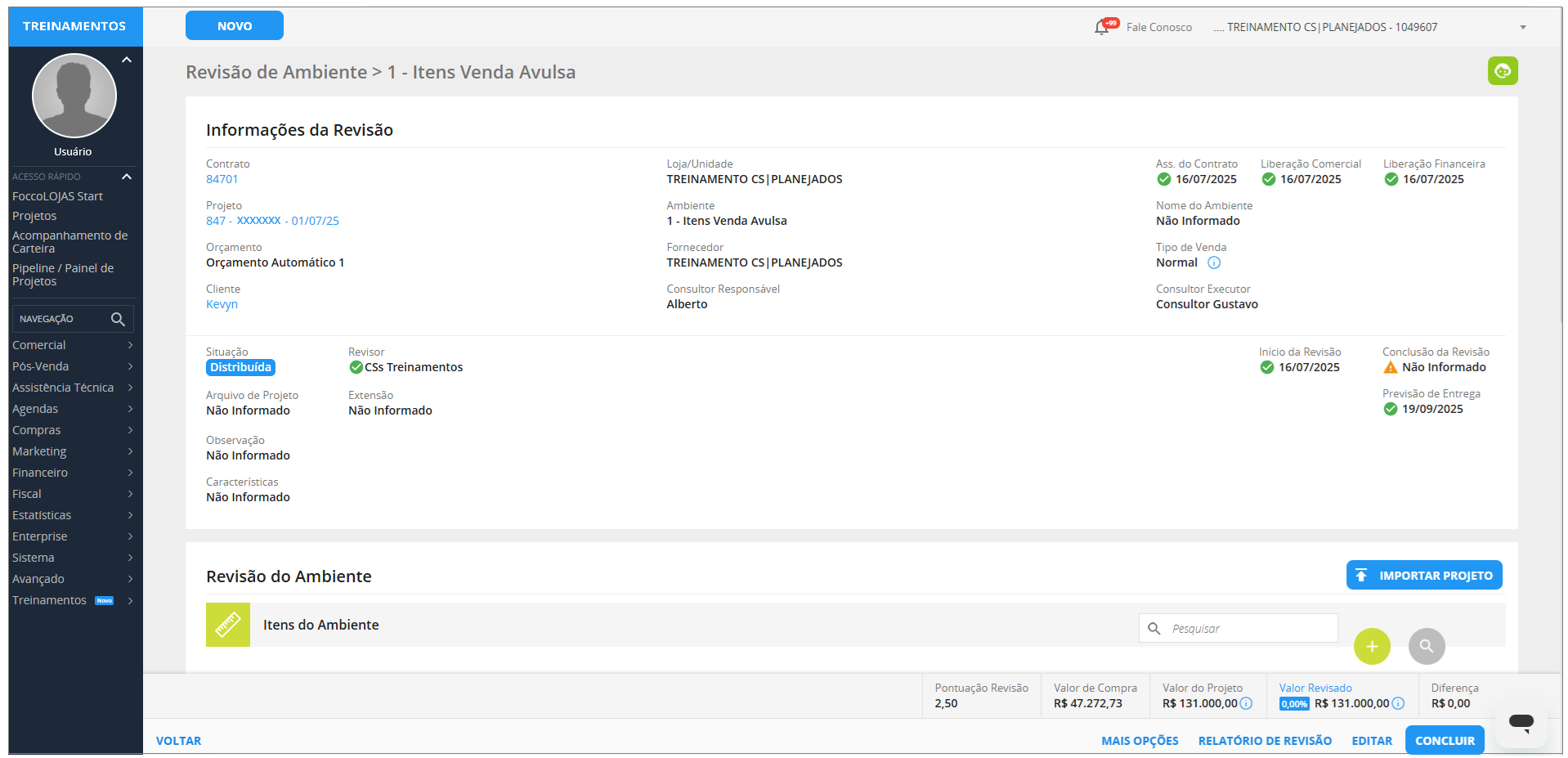This screenshot has width=1568, height=758.
Task: Open the store selection dropdown
Action: click(x=1522, y=27)
